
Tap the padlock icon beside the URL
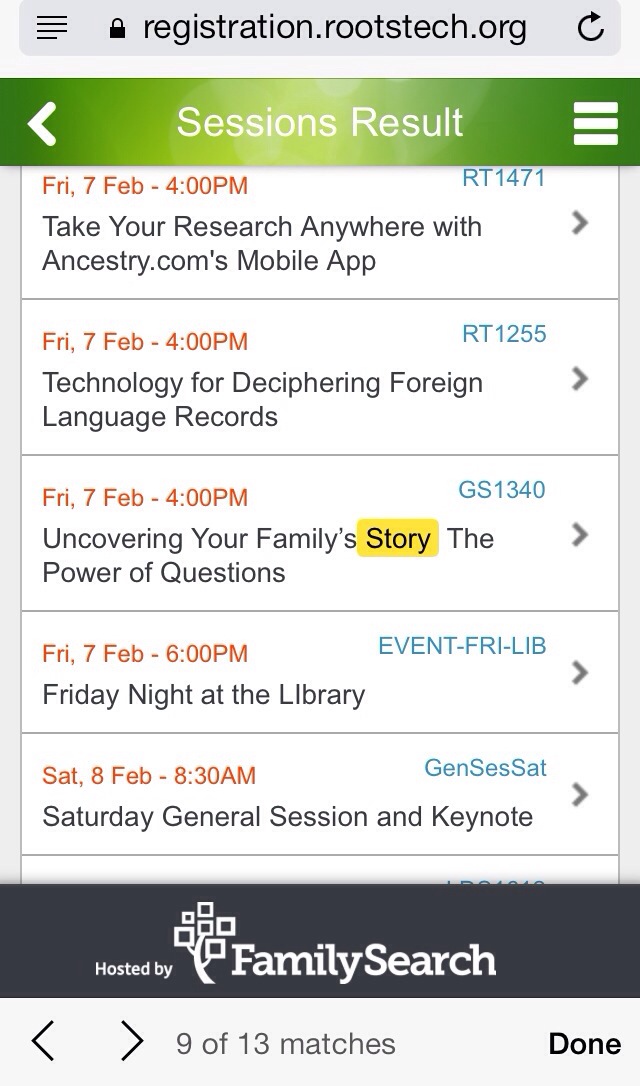tap(118, 28)
